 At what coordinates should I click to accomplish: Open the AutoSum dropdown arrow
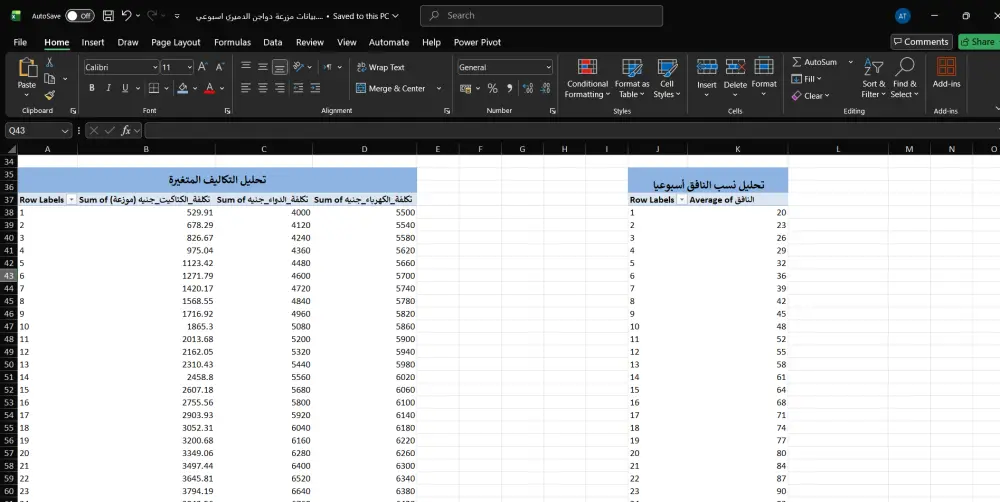tap(850, 62)
